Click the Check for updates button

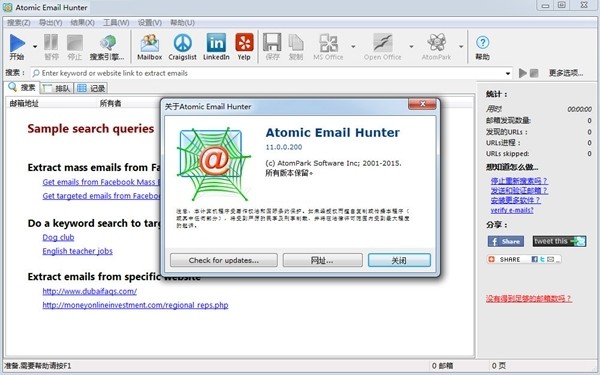tap(224, 260)
